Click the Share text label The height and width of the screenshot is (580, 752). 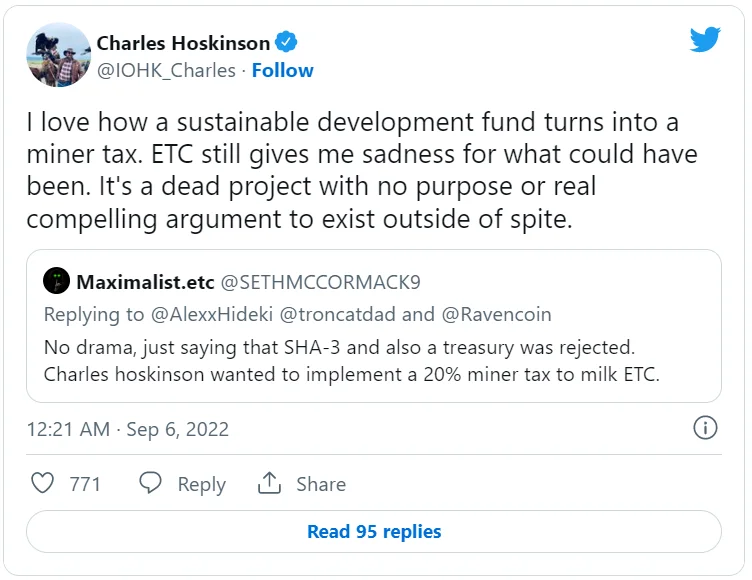[320, 484]
